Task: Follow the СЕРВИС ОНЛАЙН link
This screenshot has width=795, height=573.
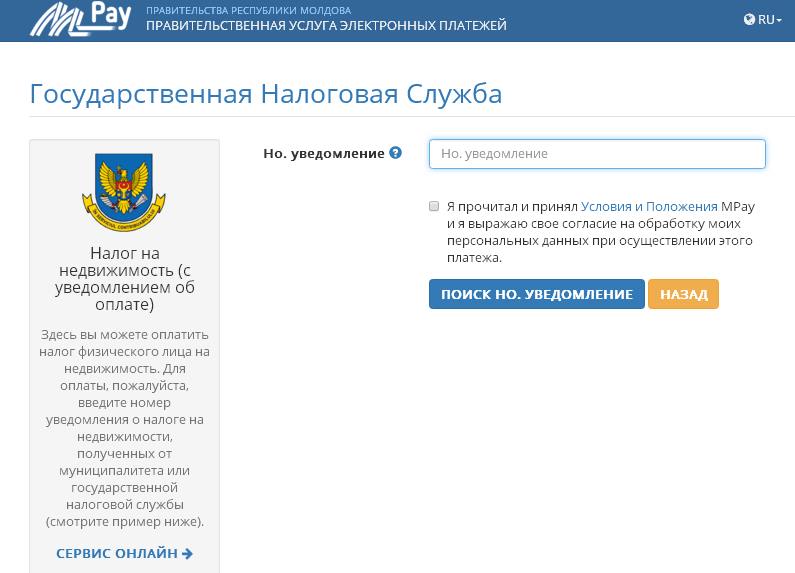Action: click(x=117, y=553)
